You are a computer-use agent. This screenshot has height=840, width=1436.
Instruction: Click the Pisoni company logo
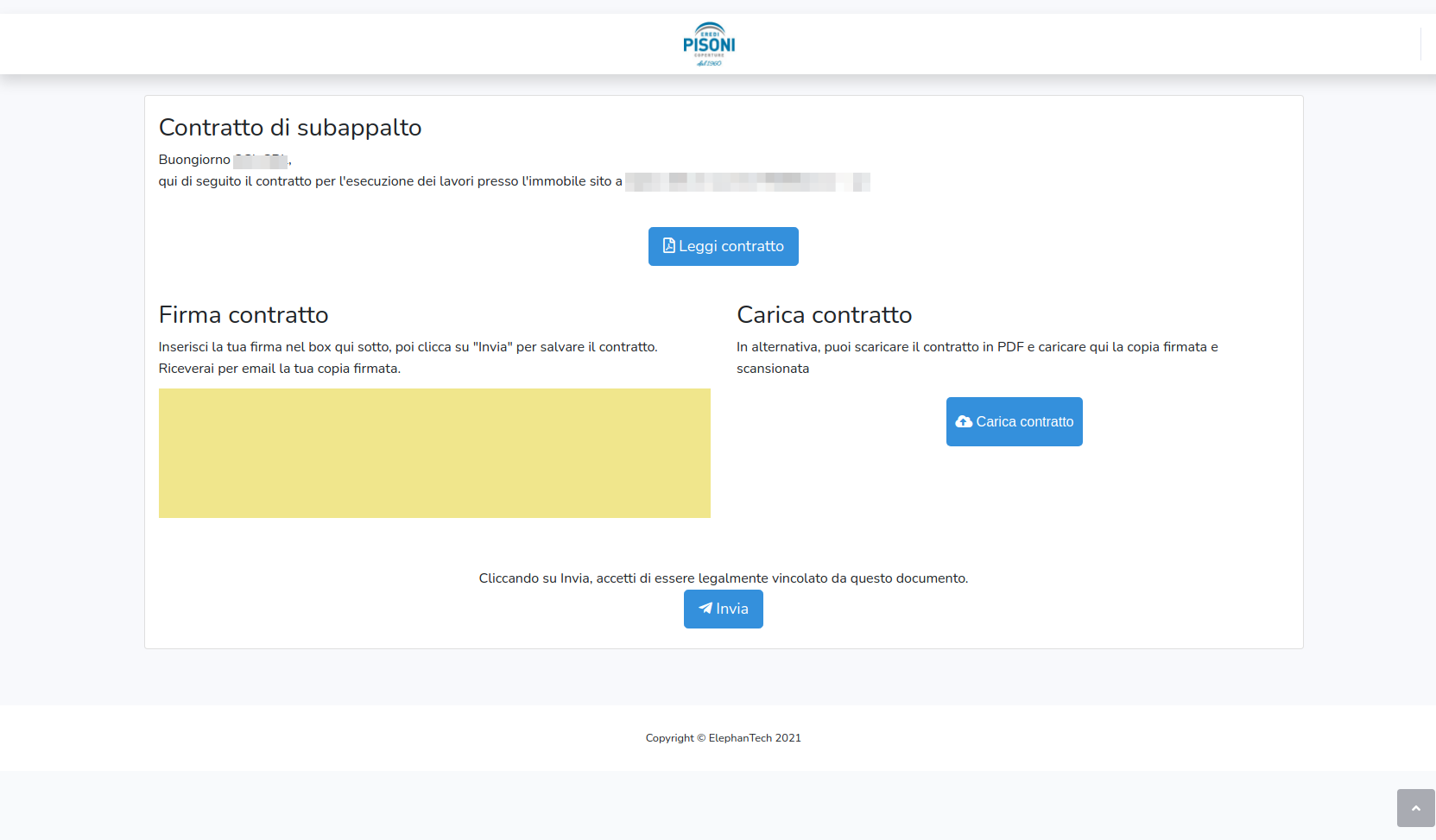click(709, 44)
